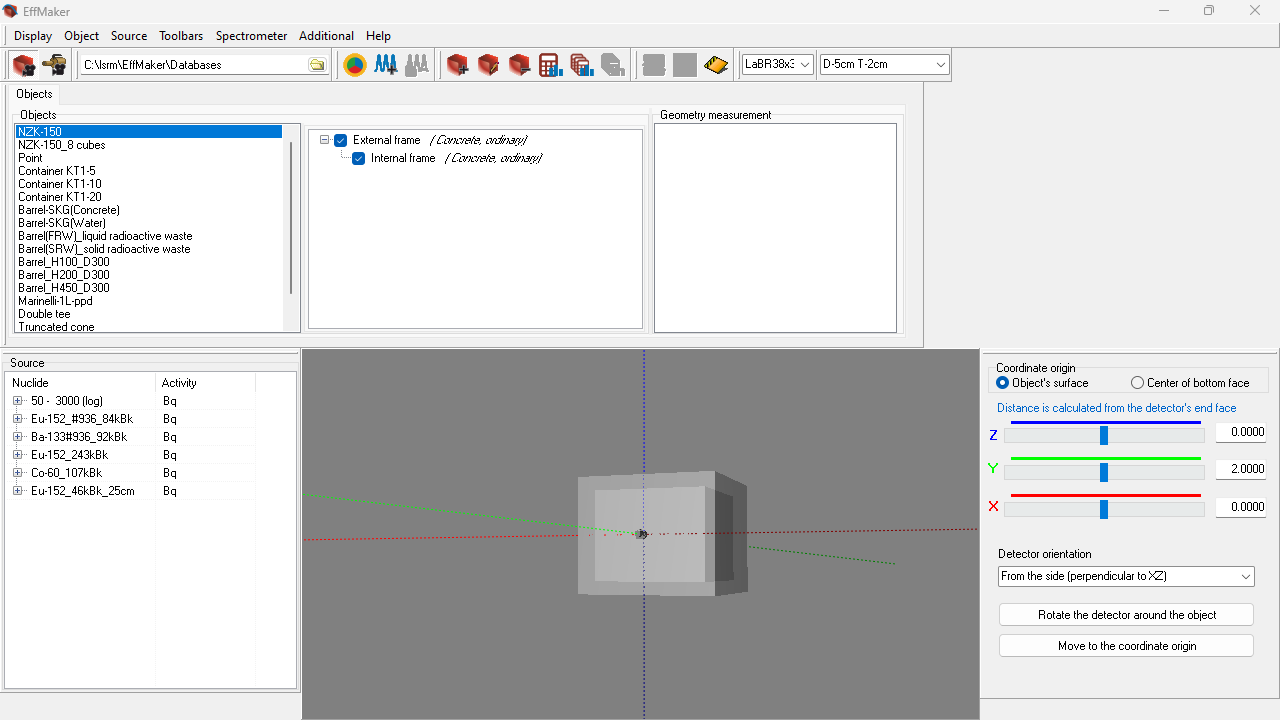Click Rotate the detector around the object
This screenshot has height=720, width=1280.
tap(1126, 615)
